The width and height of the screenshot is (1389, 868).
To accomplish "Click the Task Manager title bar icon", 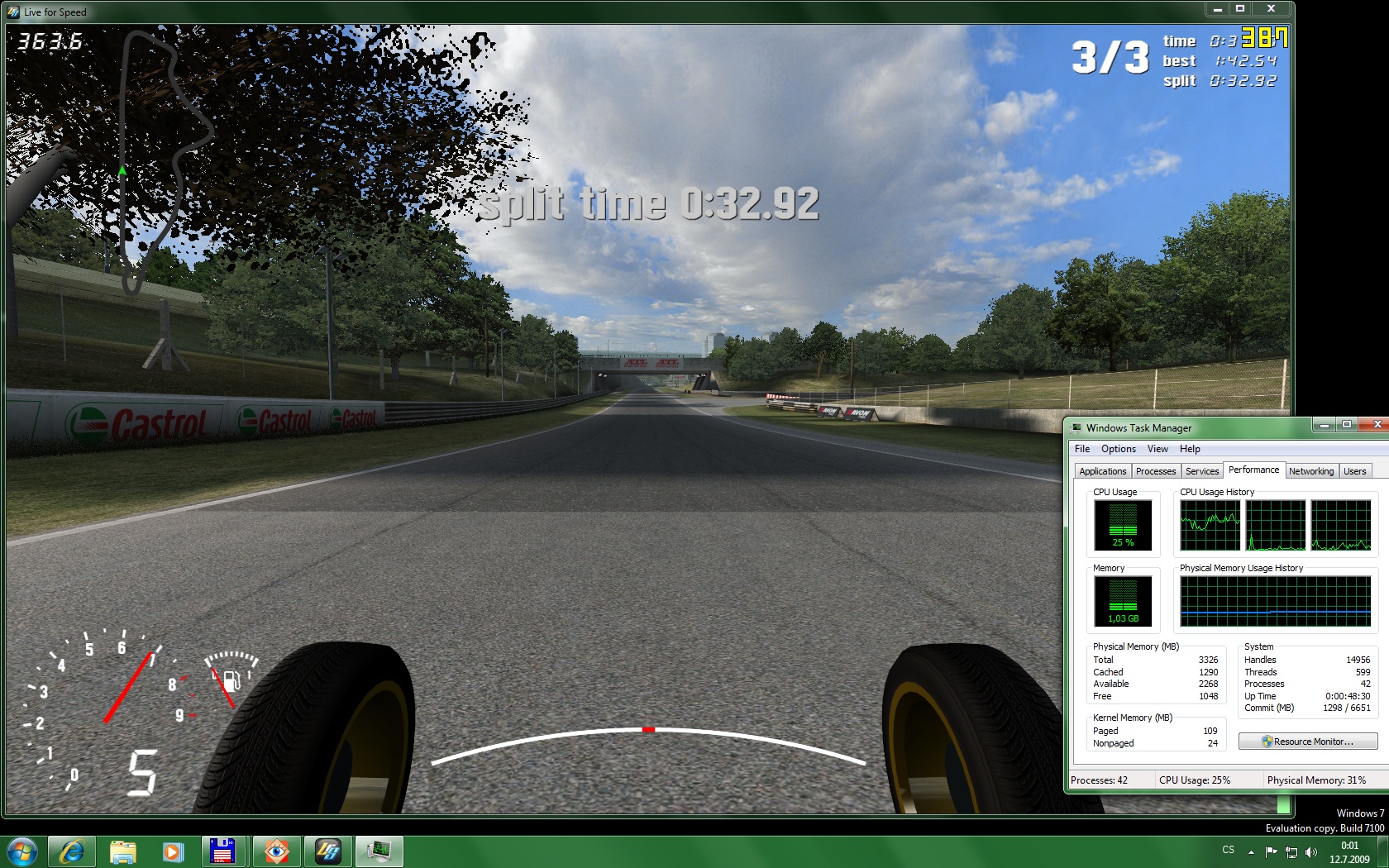I will pos(1076,427).
